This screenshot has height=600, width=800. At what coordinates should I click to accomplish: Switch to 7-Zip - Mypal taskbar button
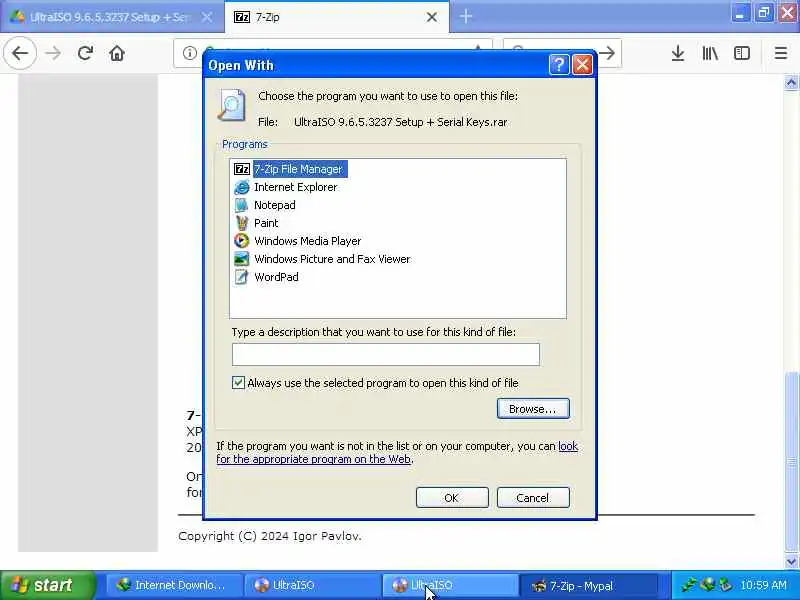[x=588, y=585]
